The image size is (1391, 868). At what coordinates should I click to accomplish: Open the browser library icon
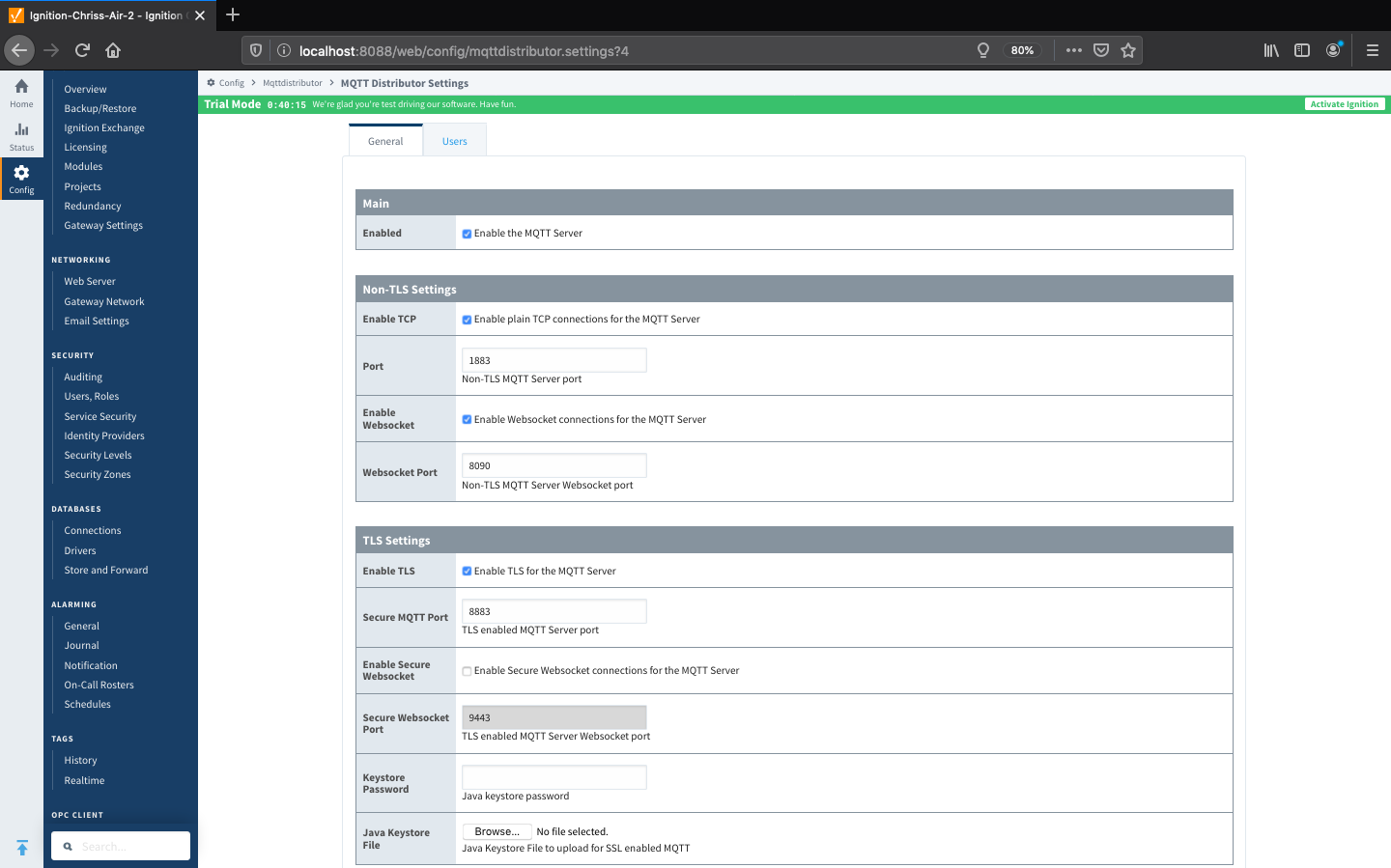click(x=1271, y=50)
